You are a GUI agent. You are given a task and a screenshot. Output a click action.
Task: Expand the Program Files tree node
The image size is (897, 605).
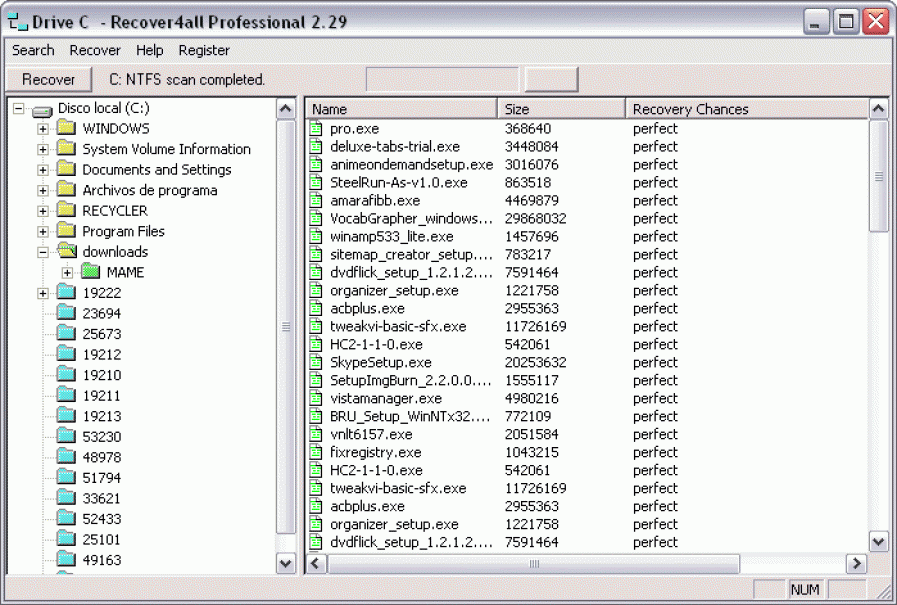(x=43, y=232)
